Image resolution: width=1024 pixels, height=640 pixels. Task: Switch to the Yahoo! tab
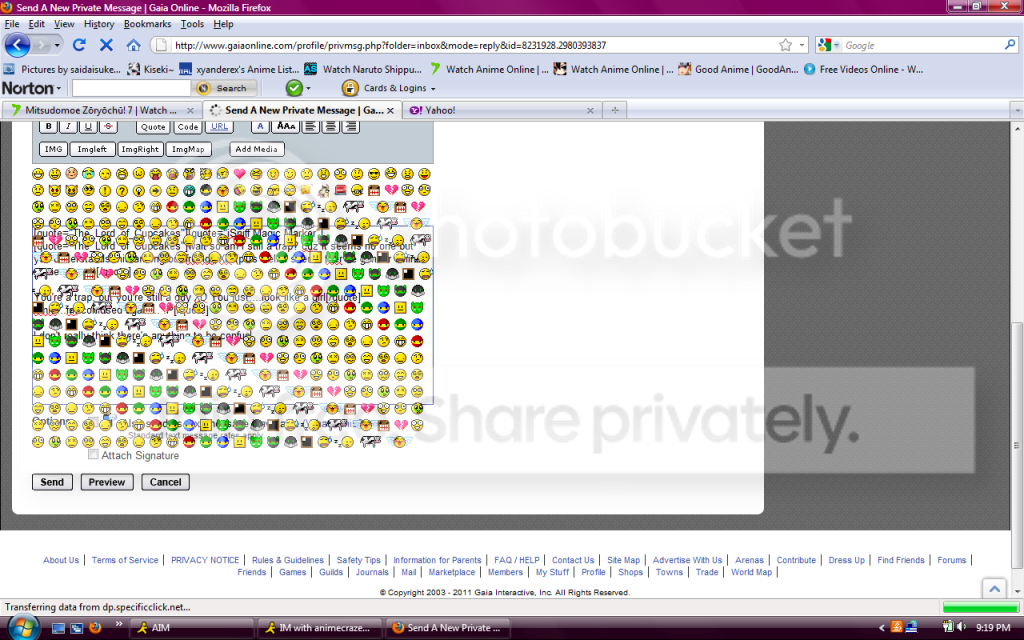click(x=501, y=110)
